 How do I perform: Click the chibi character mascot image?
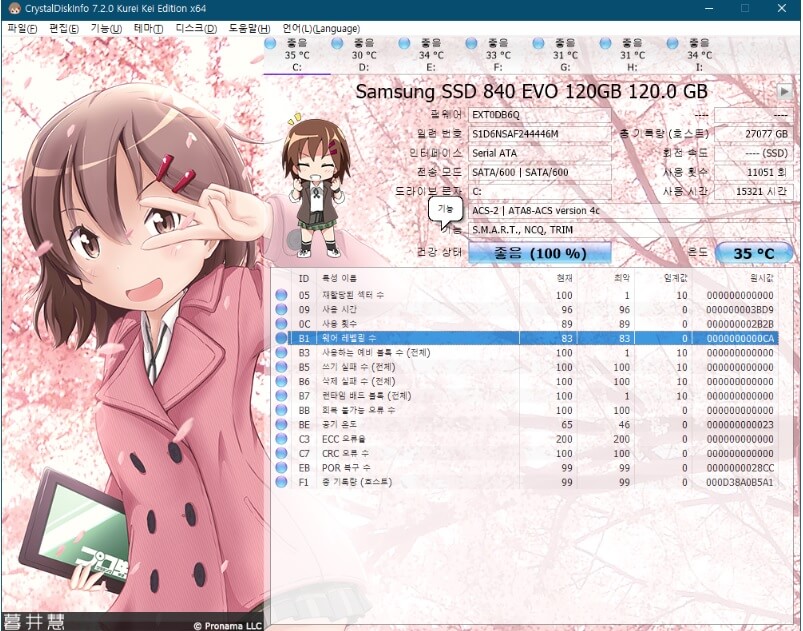pyautogui.click(x=315, y=185)
